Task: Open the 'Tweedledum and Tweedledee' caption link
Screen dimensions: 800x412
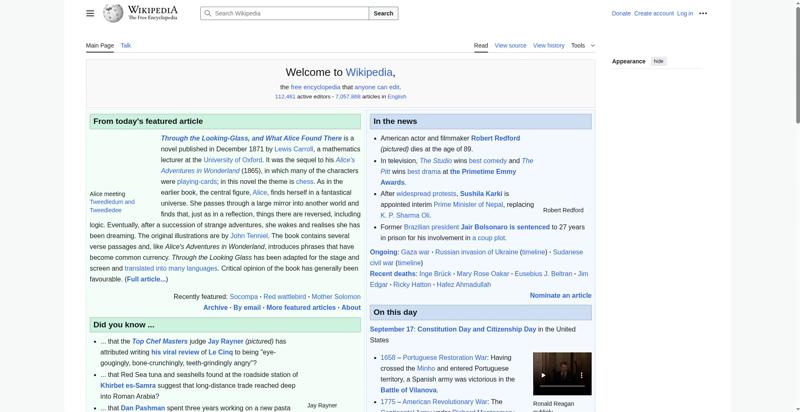Action: [x=112, y=206]
